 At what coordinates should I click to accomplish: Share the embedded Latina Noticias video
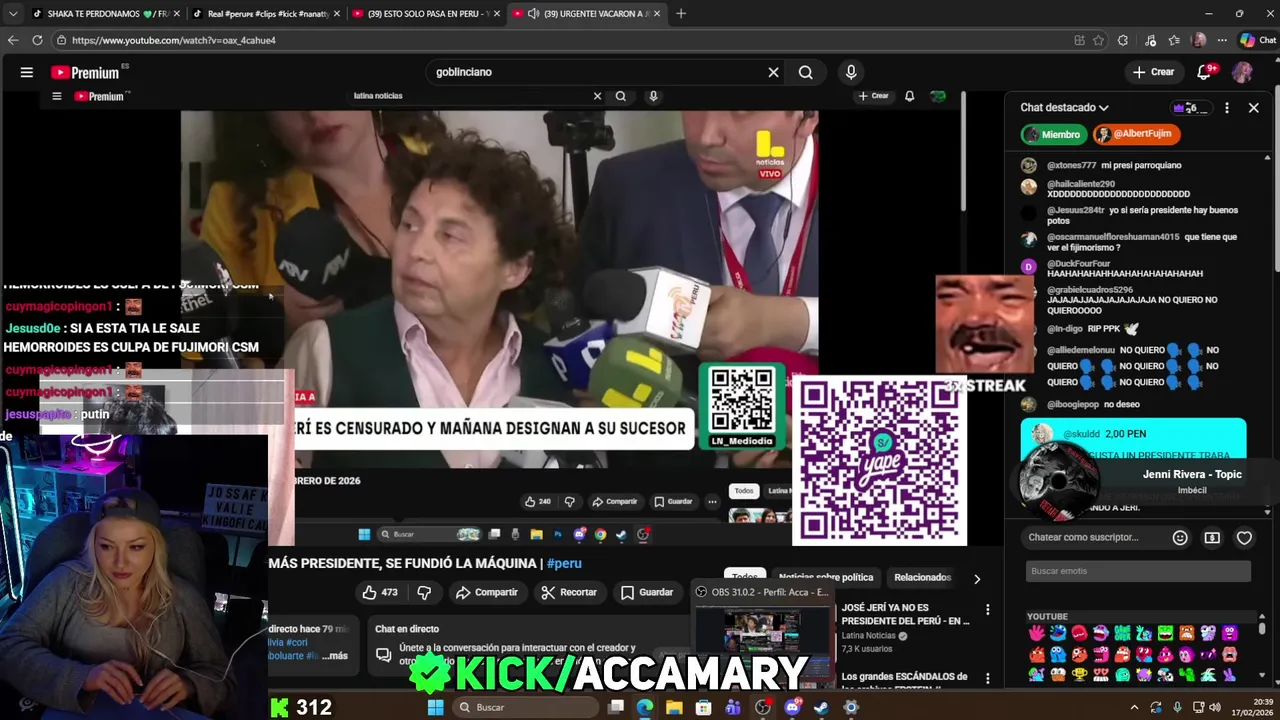(614, 501)
